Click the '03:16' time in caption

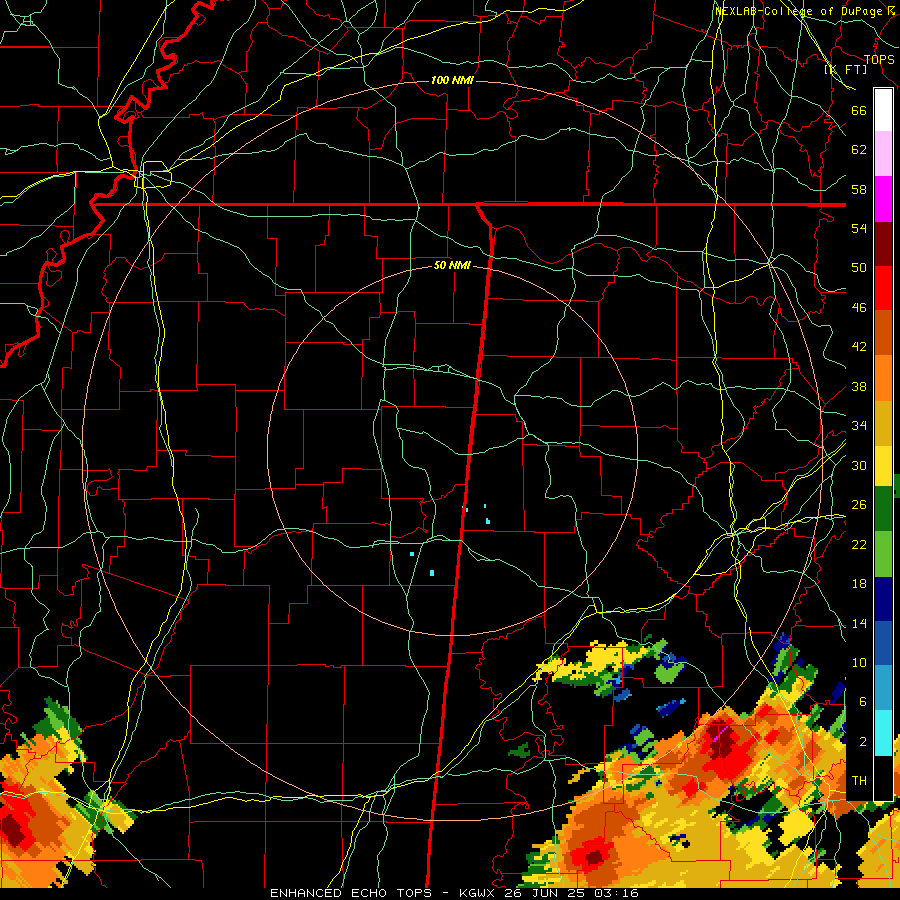618,893
